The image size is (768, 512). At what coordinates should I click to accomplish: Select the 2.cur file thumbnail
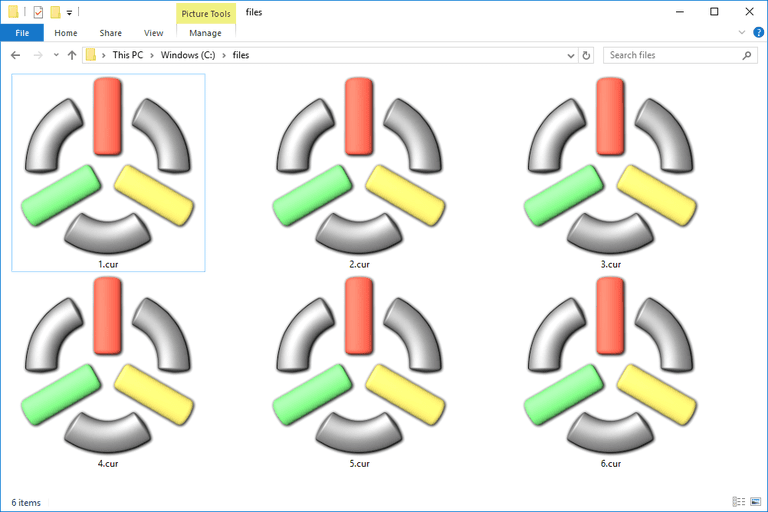pyautogui.click(x=359, y=166)
